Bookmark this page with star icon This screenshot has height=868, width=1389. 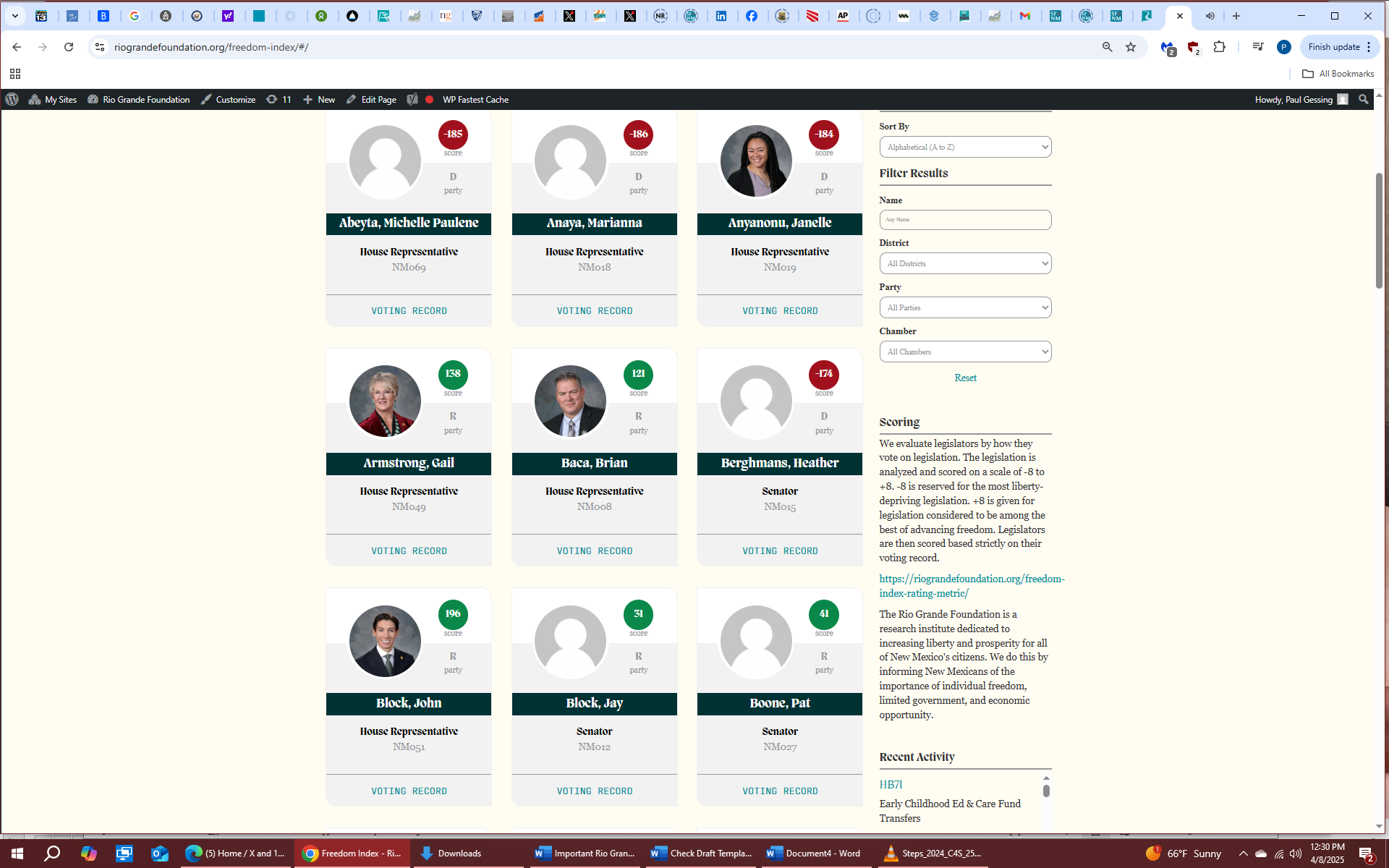pyautogui.click(x=1131, y=47)
